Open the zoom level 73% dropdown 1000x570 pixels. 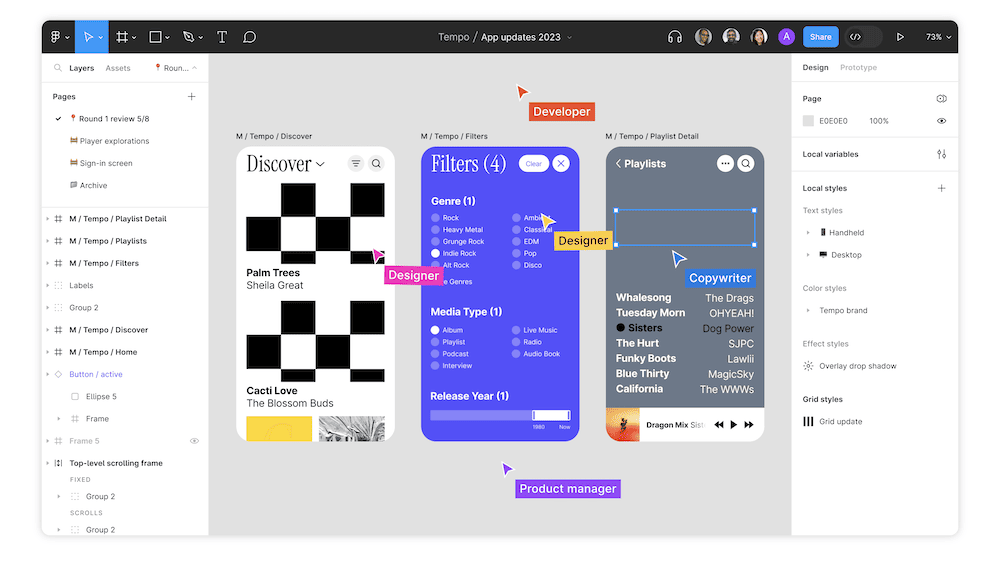[938, 37]
